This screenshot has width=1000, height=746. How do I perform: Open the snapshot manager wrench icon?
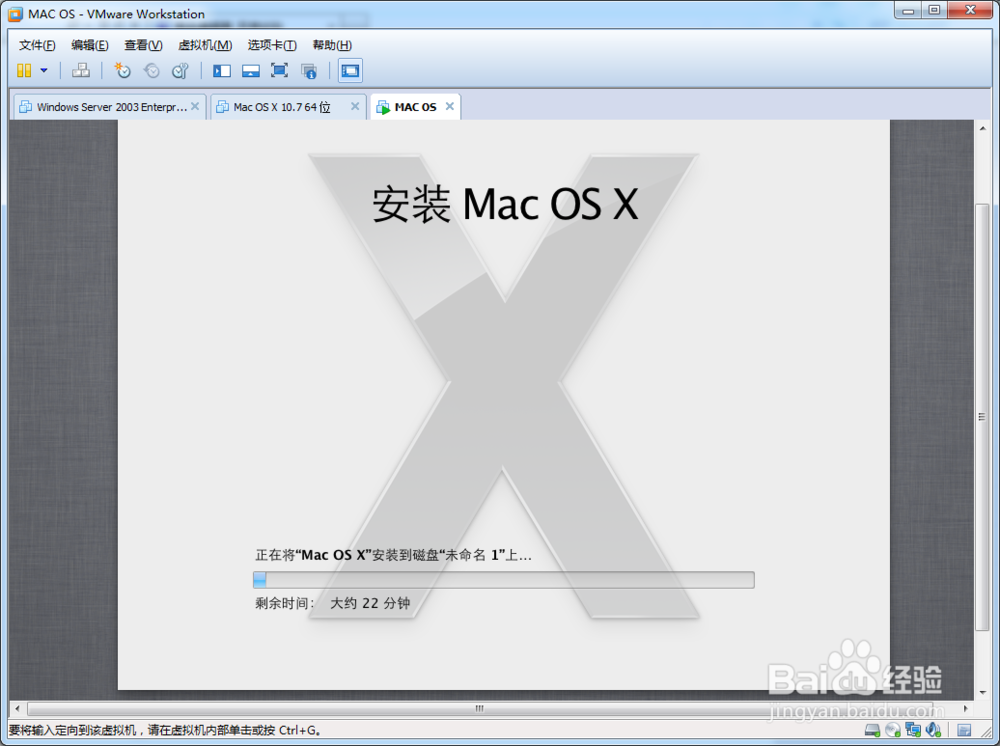click(x=180, y=70)
